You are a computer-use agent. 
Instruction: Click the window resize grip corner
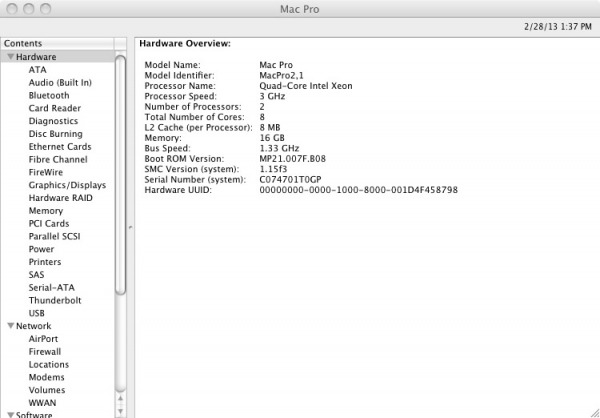coord(594,412)
